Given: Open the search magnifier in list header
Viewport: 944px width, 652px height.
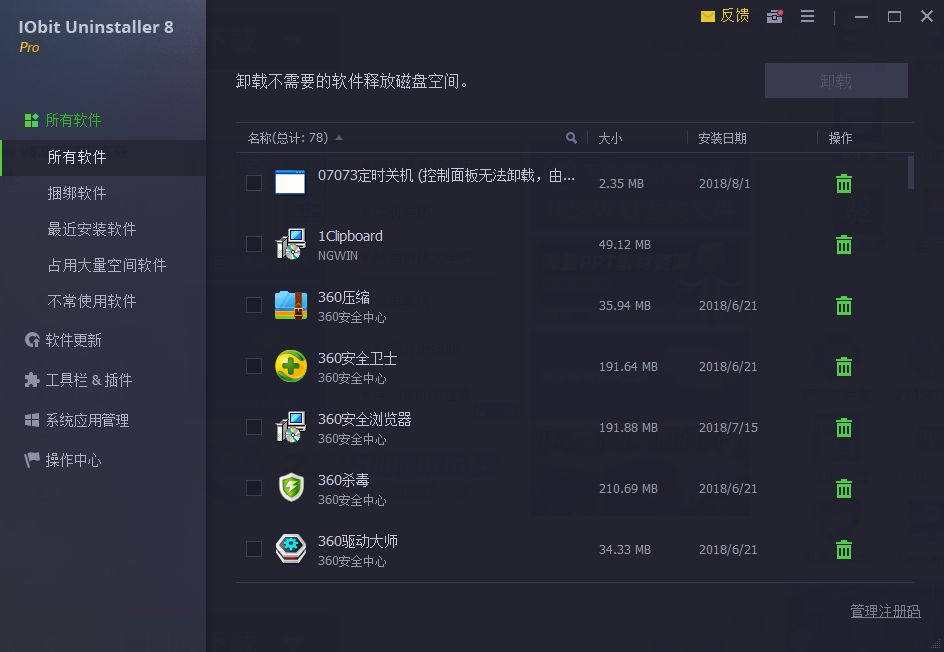Looking at the screenshot, I should (571, 138).
